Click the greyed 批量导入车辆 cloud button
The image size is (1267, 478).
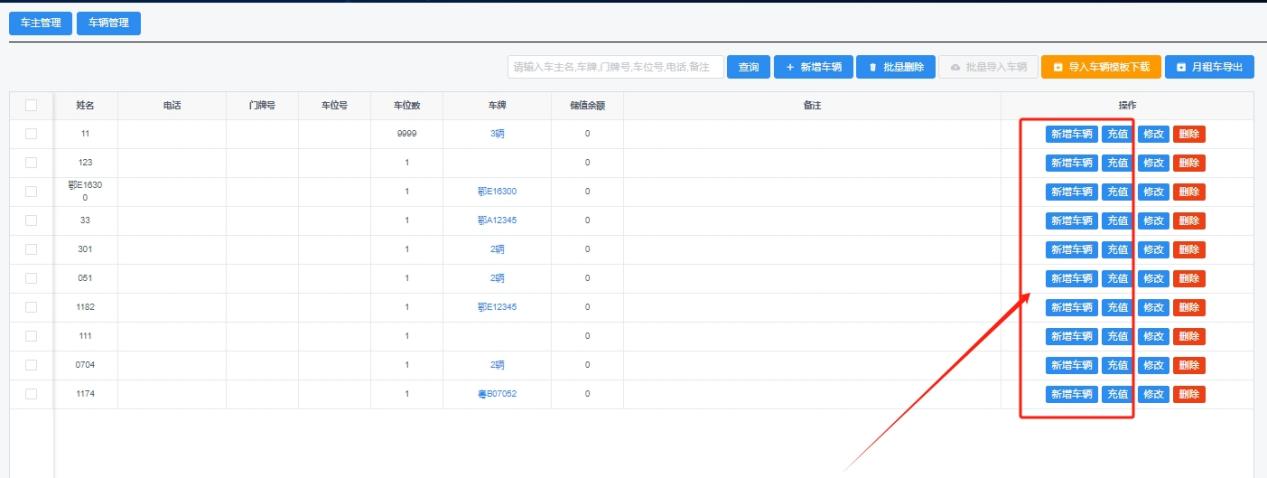(x=987, y=67)
